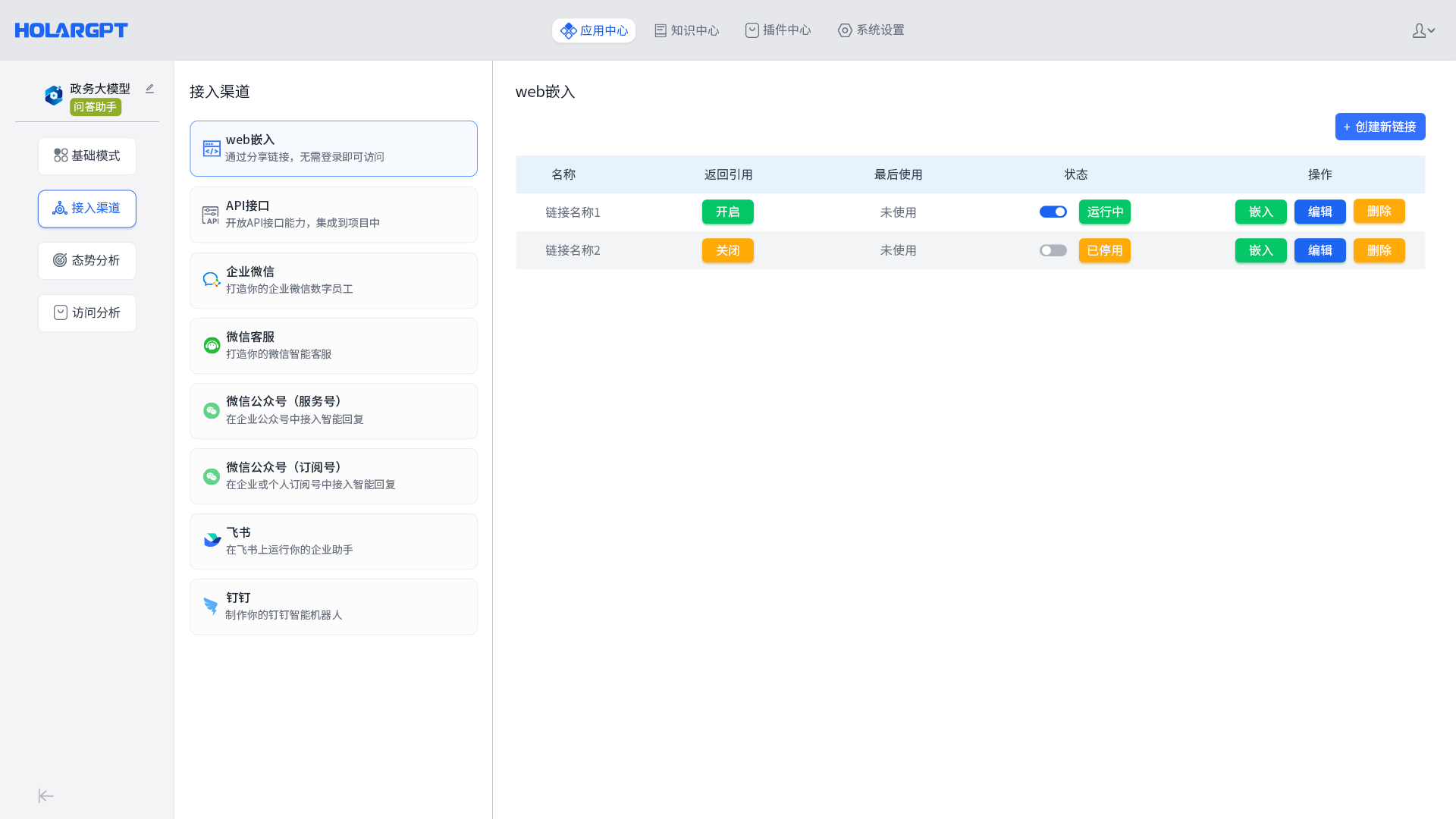Click 编辑 for 链接名称2
This screenshot has width=1456, height=819.
coord(1320,250)
